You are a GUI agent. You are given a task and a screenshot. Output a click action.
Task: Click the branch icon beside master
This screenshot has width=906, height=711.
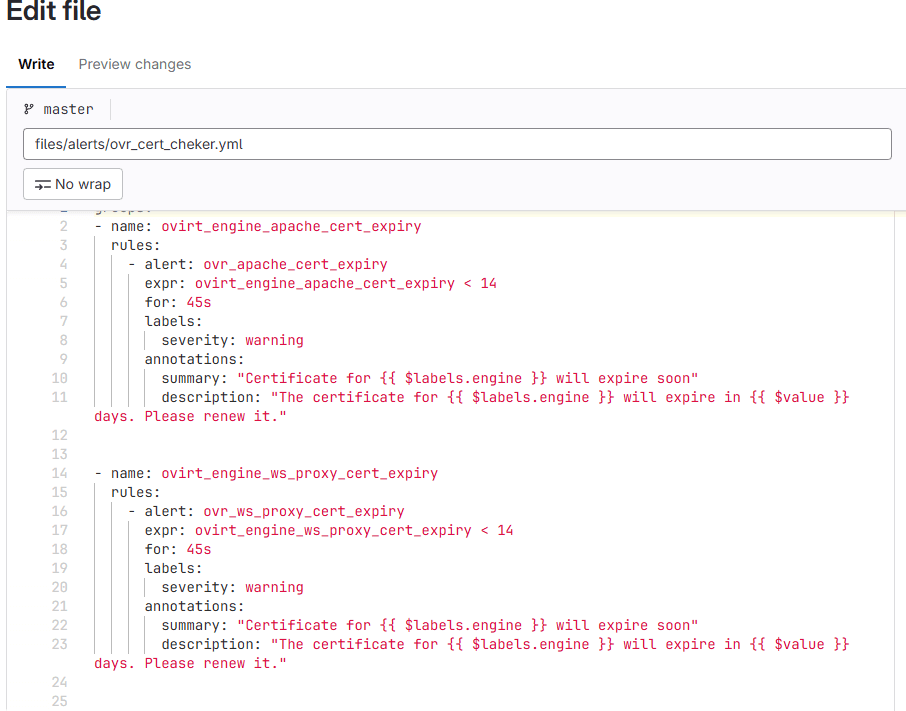coord(29,109)
